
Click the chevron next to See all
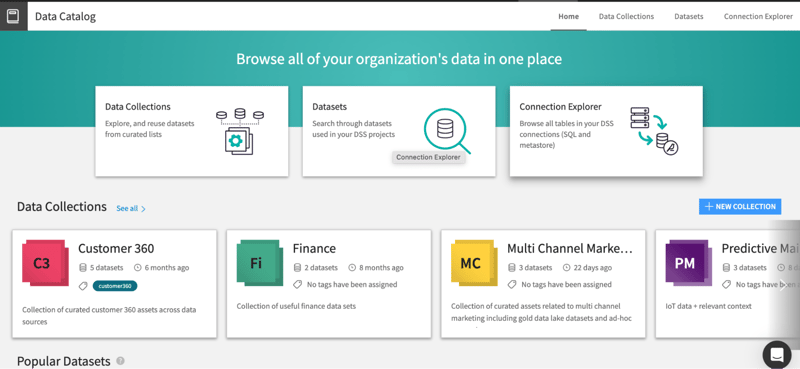143,209
